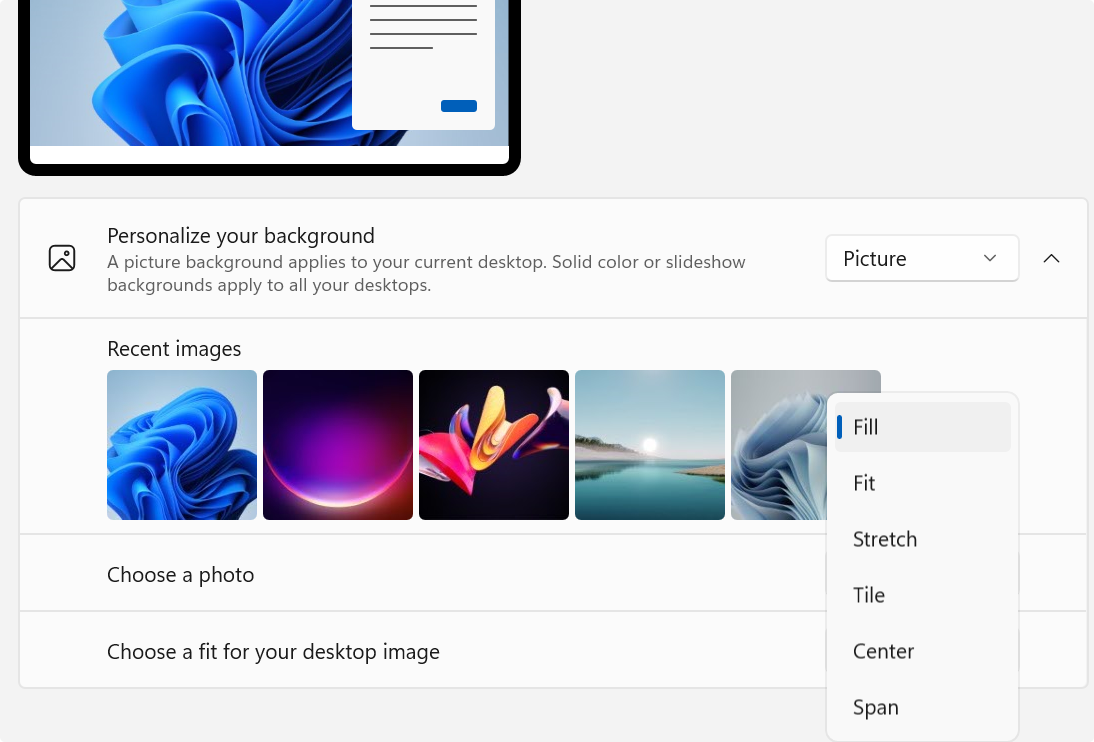Image resolution: width=1094 pixels, height=742 pixels.
Task: Click the Recent images heading
Action: [x=174, y=349]
